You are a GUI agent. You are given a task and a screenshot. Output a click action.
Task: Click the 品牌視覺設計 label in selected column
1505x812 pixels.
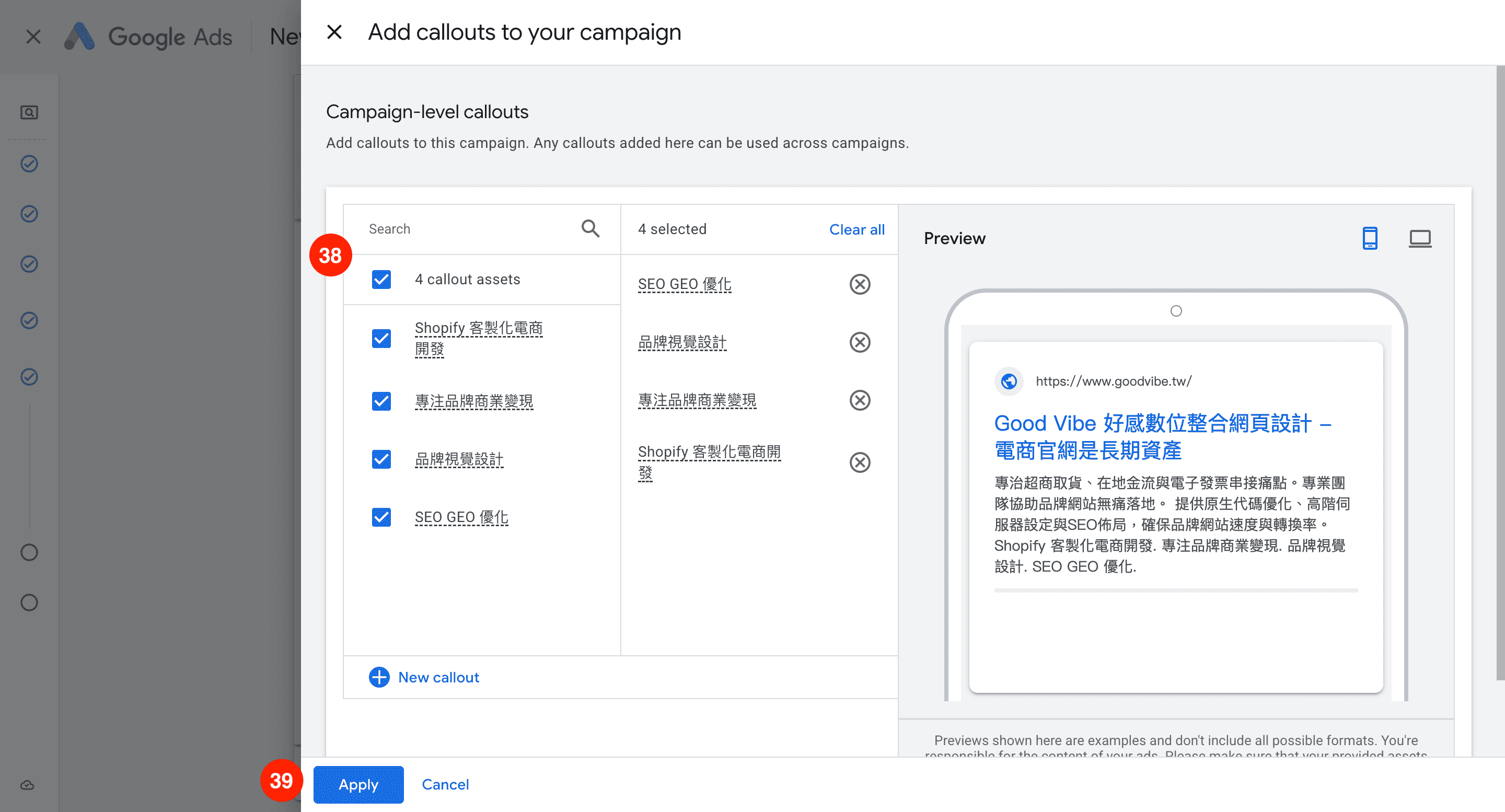tap(682, 342)
